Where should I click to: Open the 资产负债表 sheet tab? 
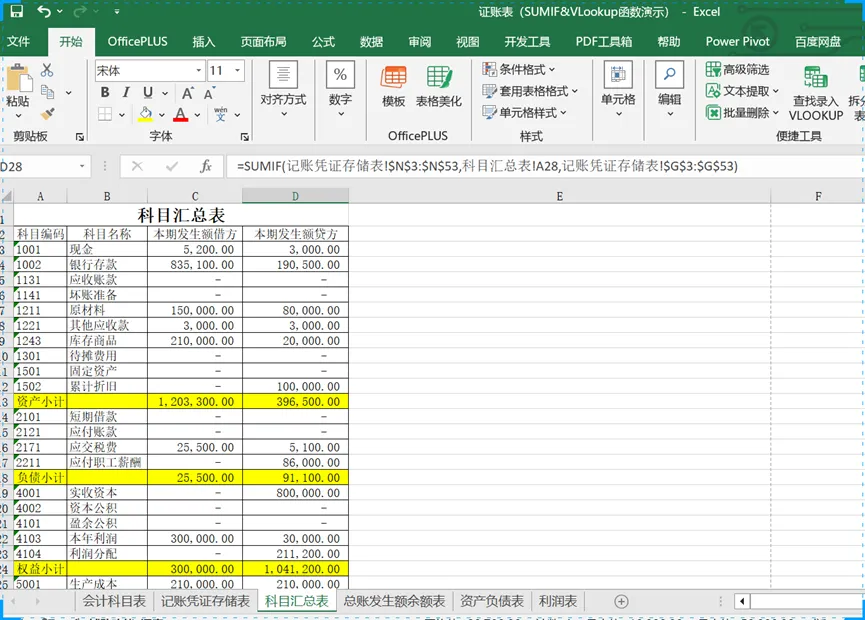pos(492,601)
